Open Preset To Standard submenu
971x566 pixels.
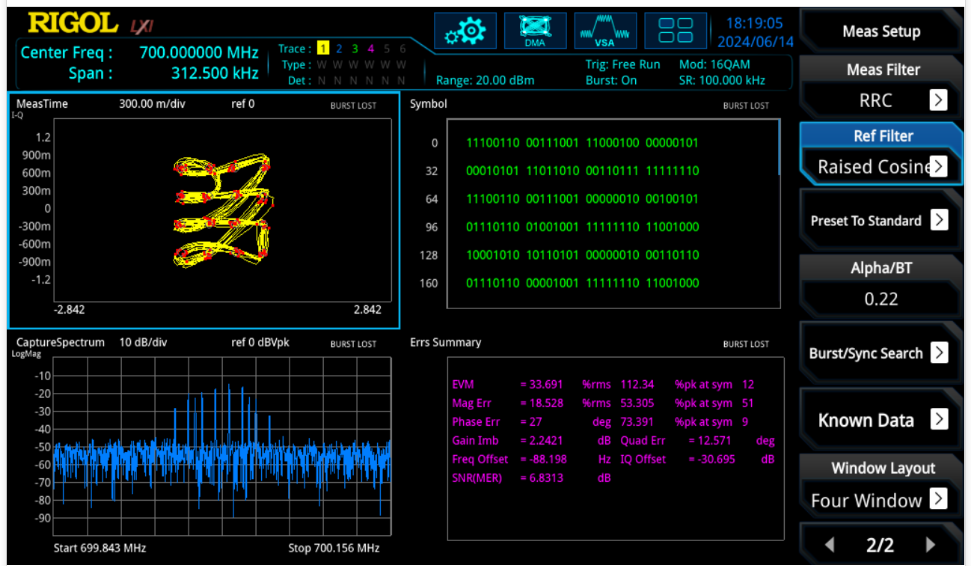pos(881,220)
